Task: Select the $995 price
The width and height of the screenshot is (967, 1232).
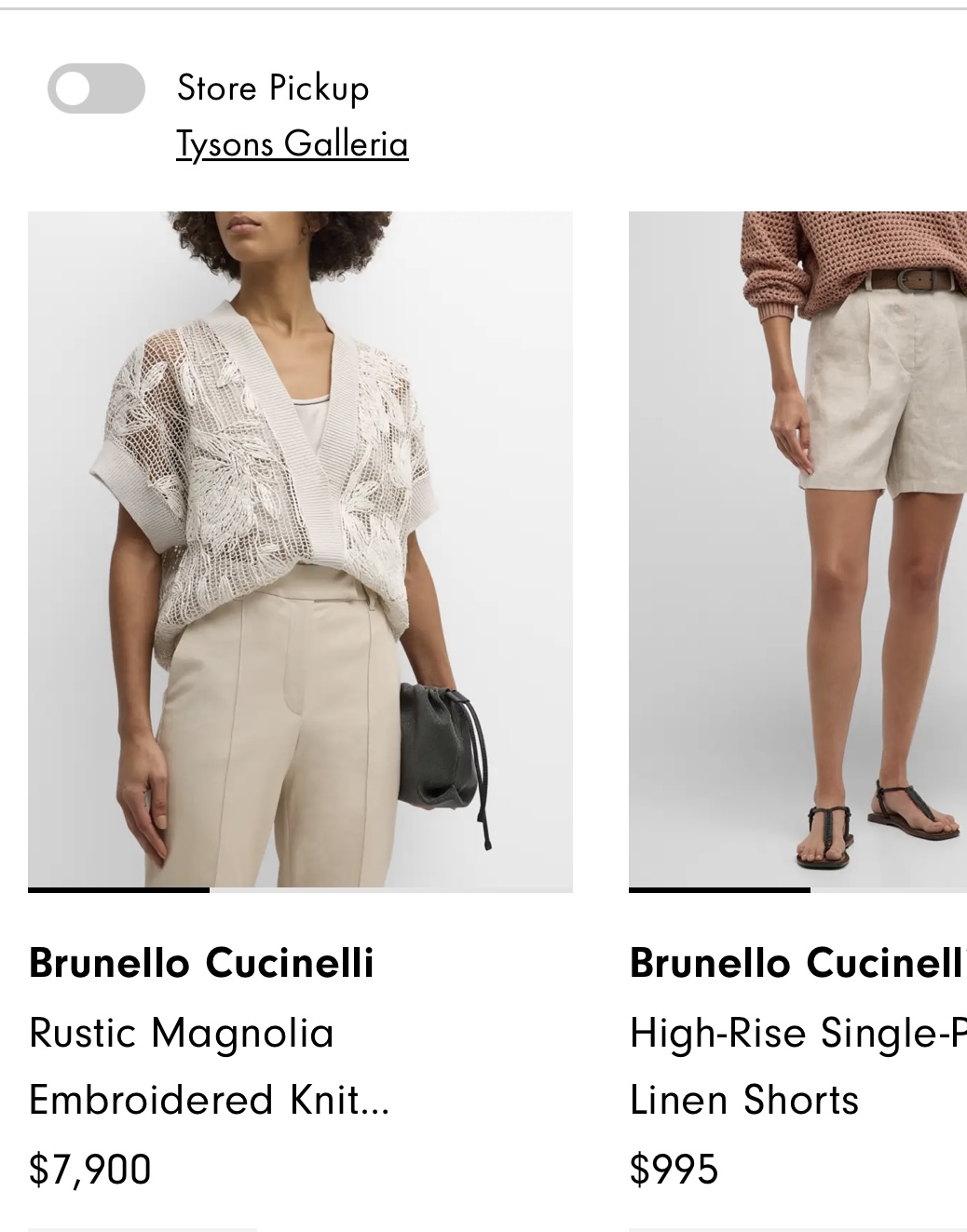Action: tap(674, 1170)
